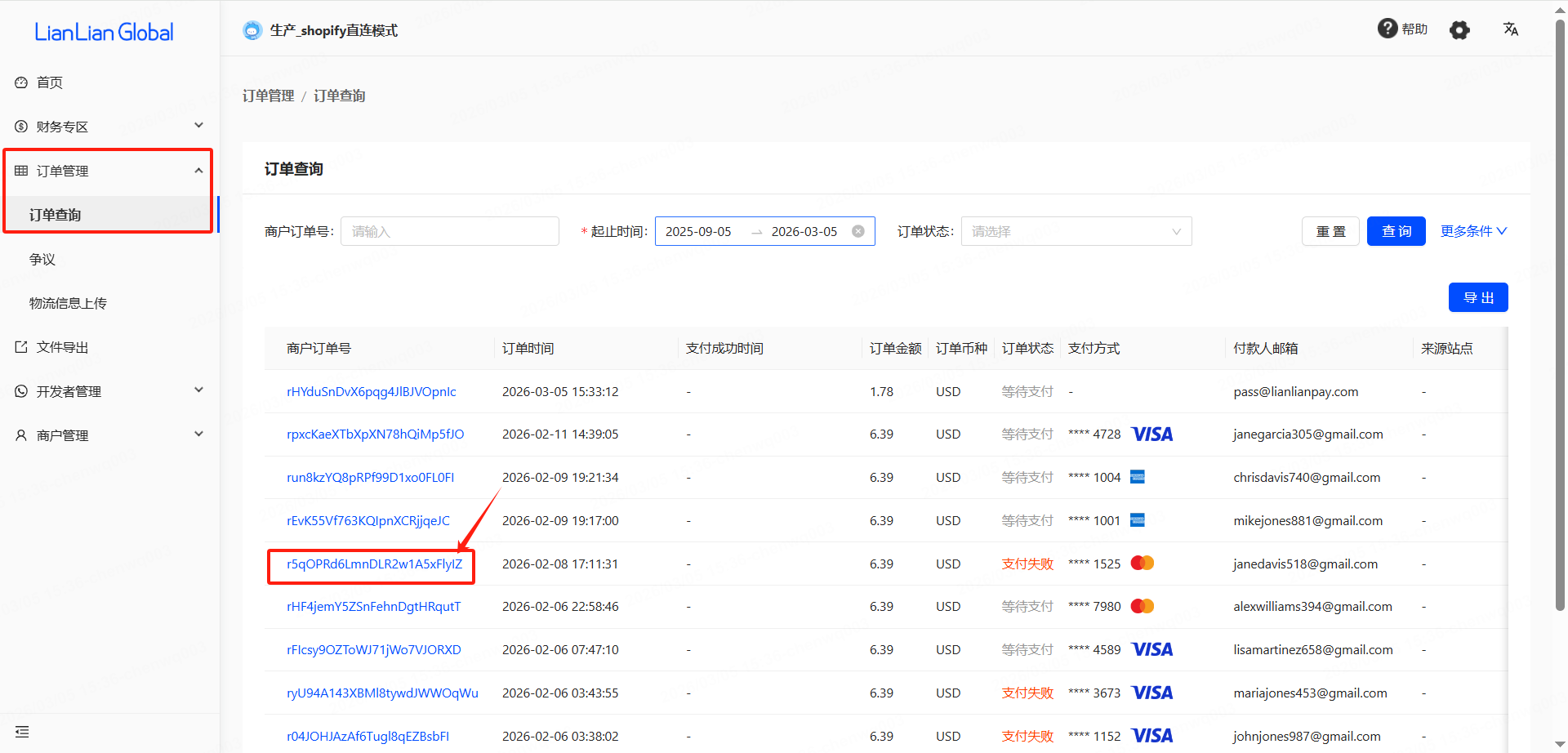Open order r5qOPRd6LmnDLR2w1A5xFlyIZ link
Image resolution: width=1568 pixels, height=753 pixels.
pos(374,564)
